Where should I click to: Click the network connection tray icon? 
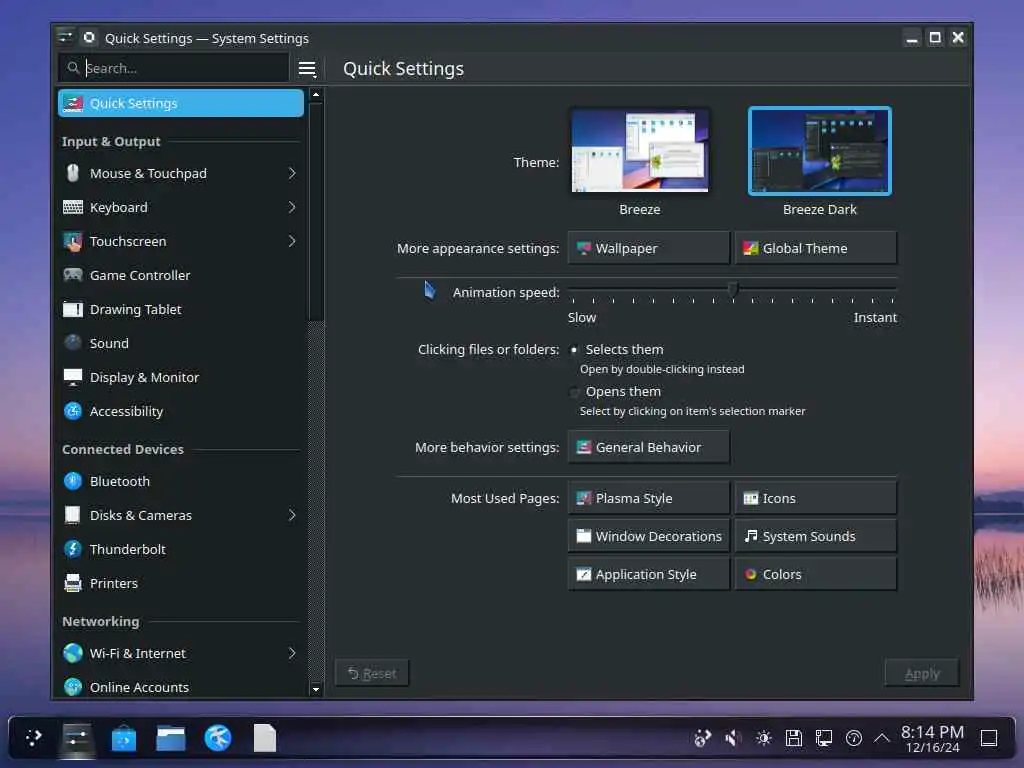[x=824, y=739]
